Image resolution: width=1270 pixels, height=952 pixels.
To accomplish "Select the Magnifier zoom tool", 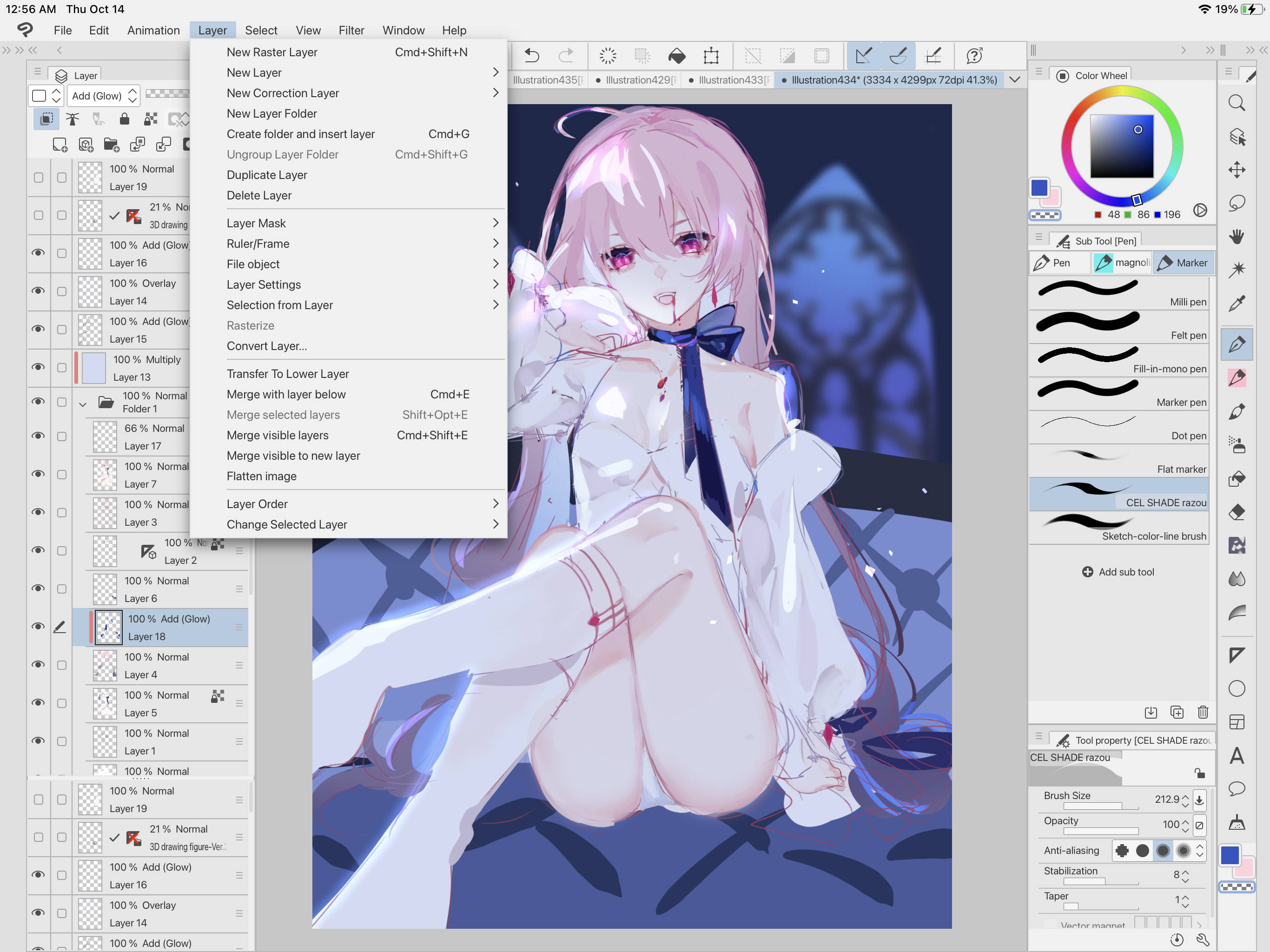I will click(x=1236, y=103).
